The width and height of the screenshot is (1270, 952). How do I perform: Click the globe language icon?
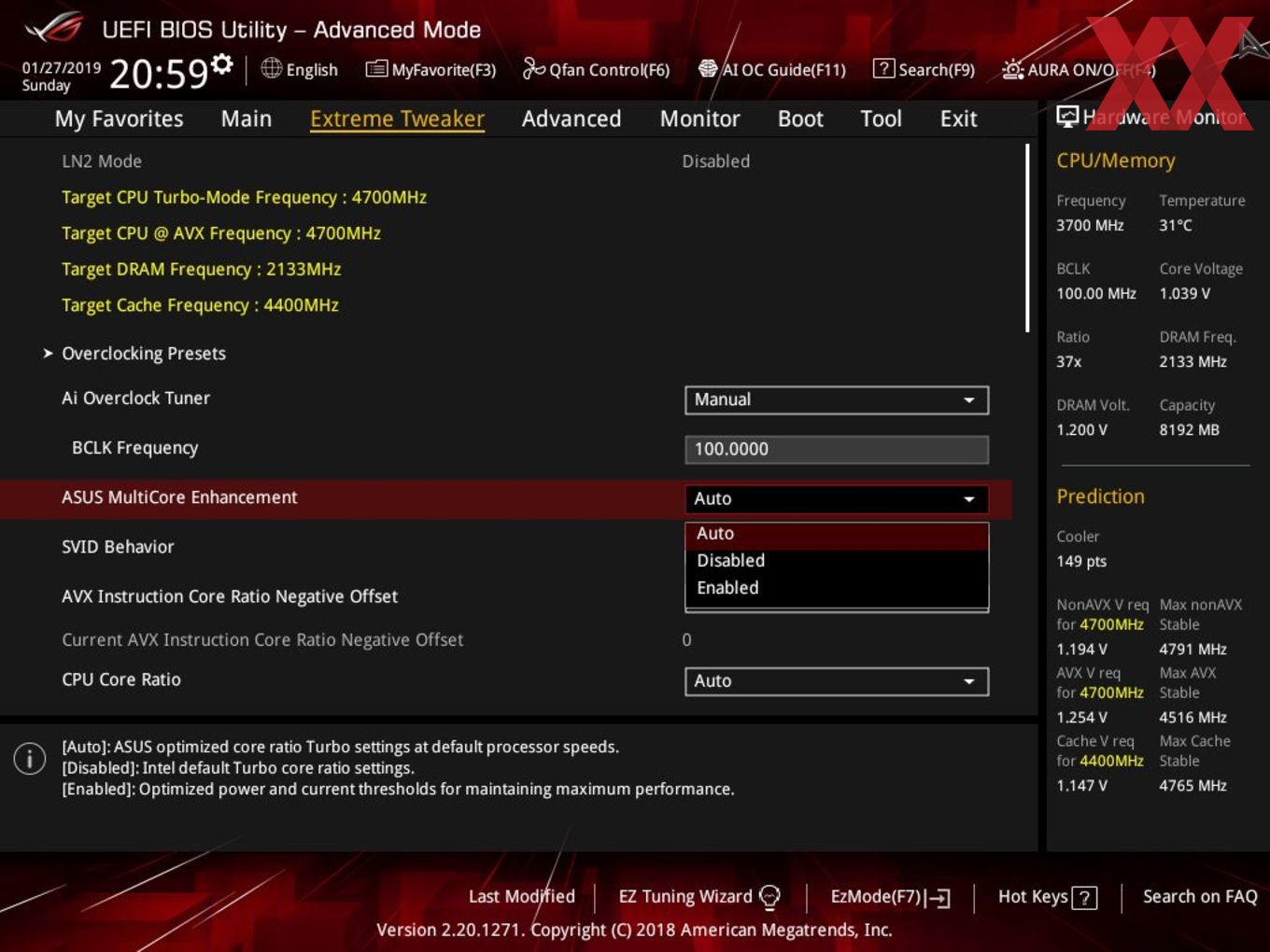(271, 68)
